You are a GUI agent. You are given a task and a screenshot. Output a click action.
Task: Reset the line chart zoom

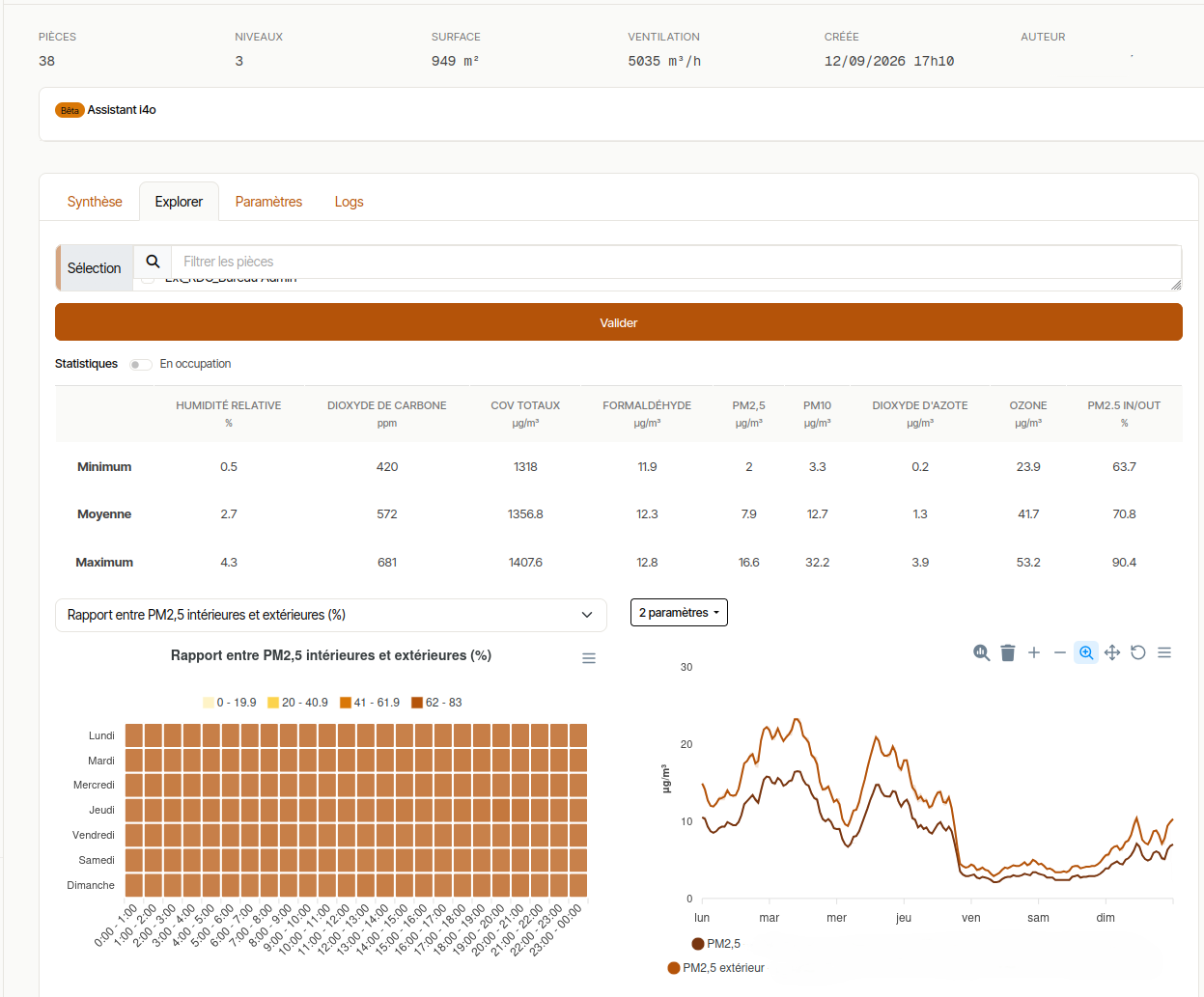click(x=1138, y=652)
